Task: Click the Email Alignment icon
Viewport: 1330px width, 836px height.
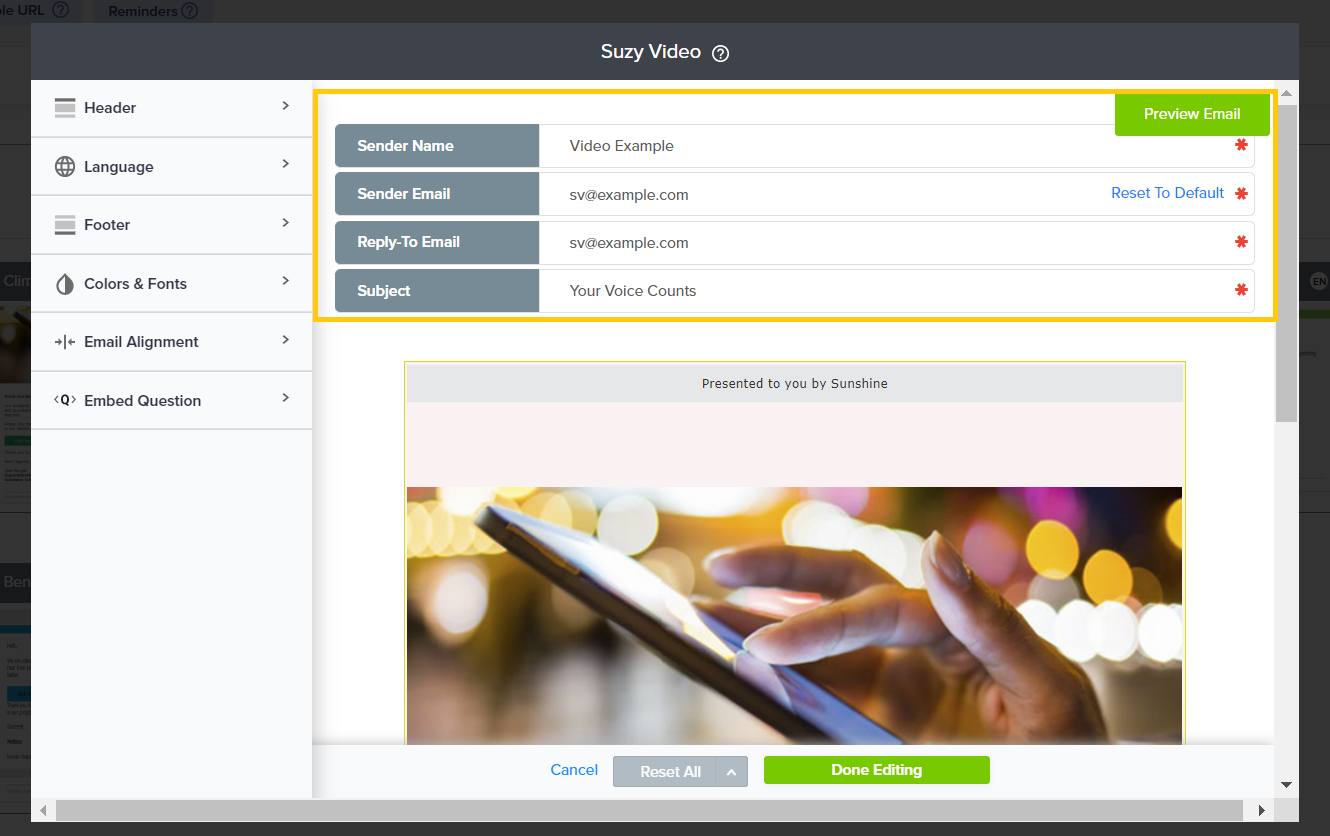Action: pyautogui.click(x=65, y=342)
